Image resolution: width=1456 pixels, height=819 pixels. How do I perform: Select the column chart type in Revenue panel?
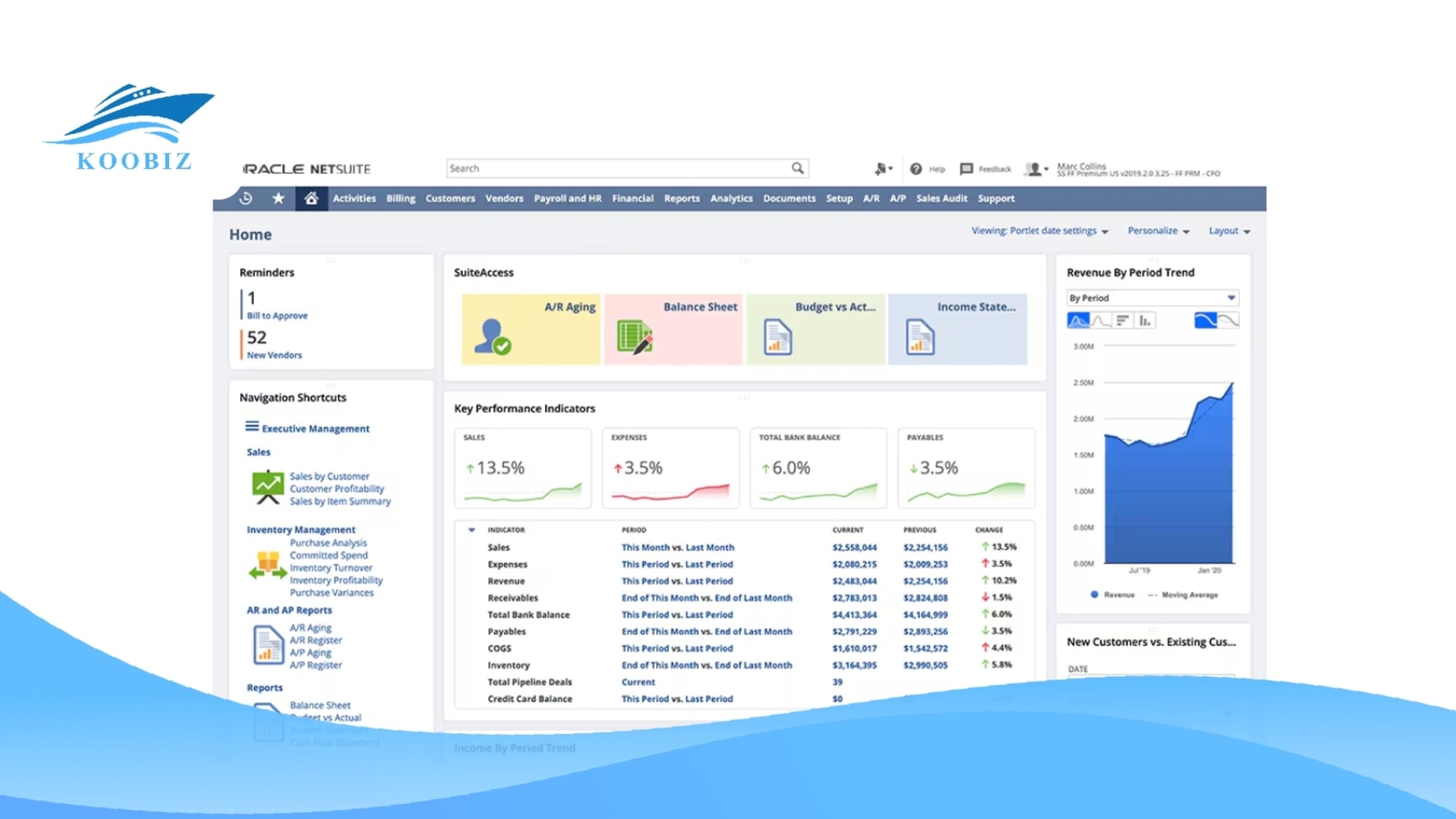(x=1145, y=319)
